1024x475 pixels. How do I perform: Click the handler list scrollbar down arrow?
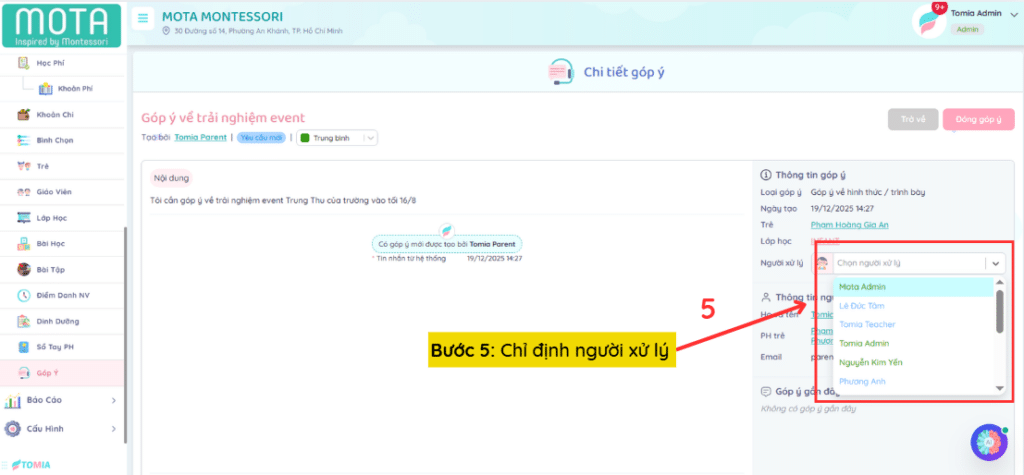tap(998, 388)
